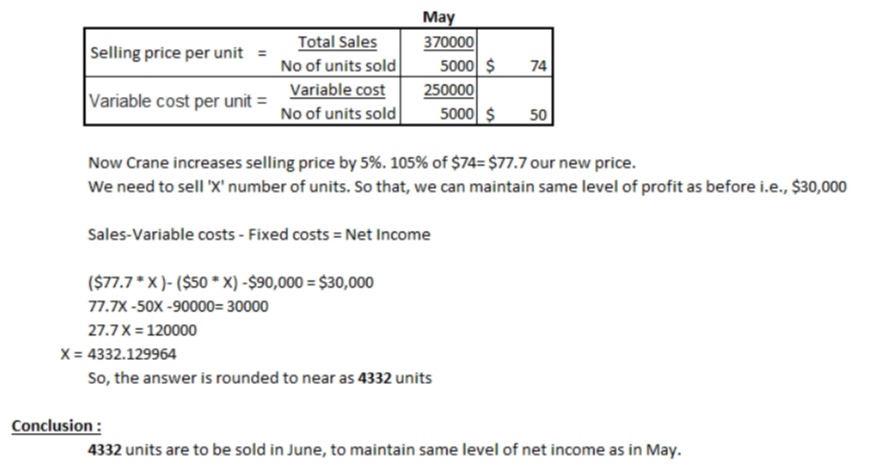The image size is (871, 476).
Task: Select the 'Sales-Variable costs - Fixed costs' formula
Action: tap(259, 235)
